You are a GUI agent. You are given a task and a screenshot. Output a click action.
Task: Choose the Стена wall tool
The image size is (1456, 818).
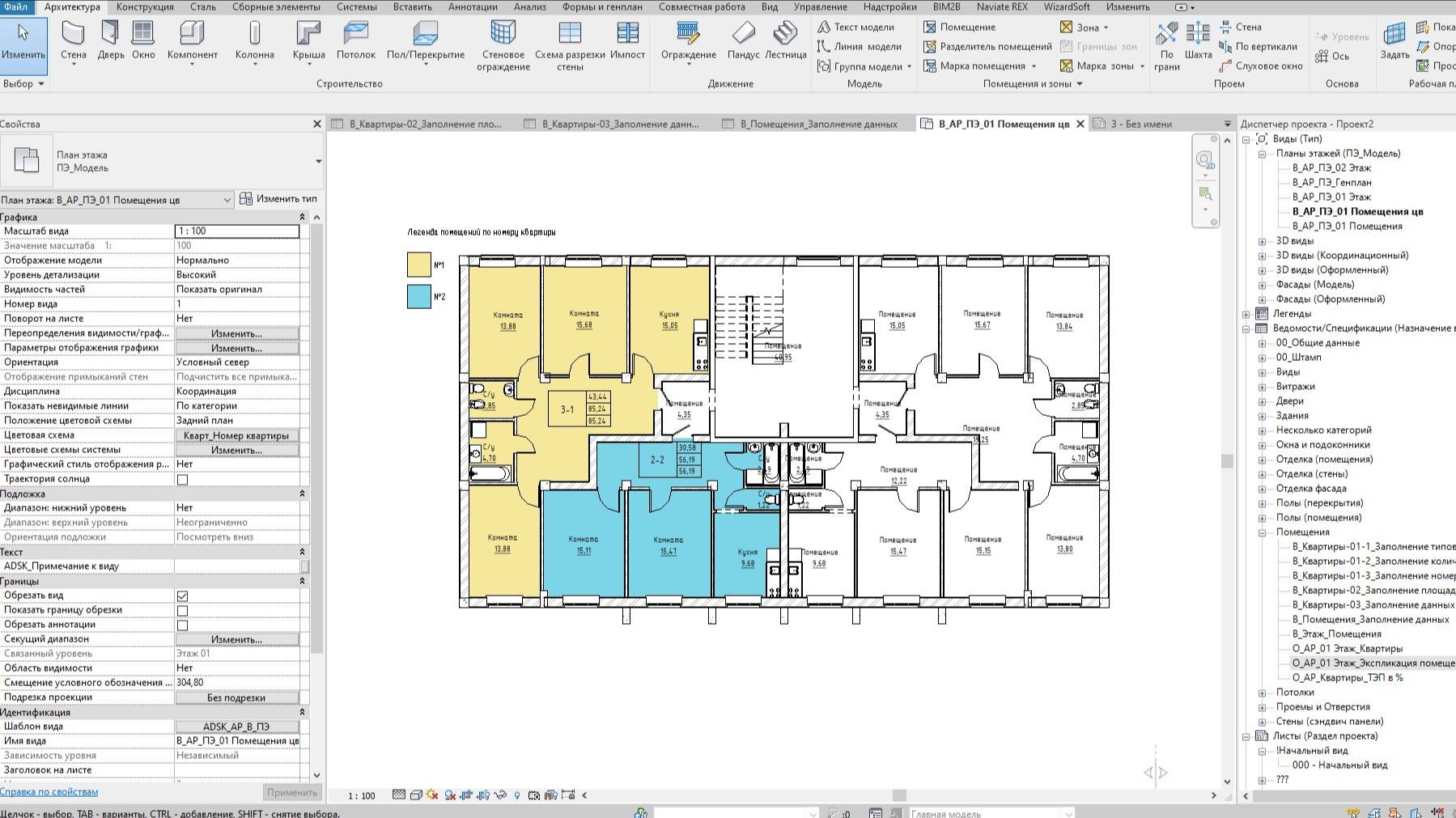point(73,40)
